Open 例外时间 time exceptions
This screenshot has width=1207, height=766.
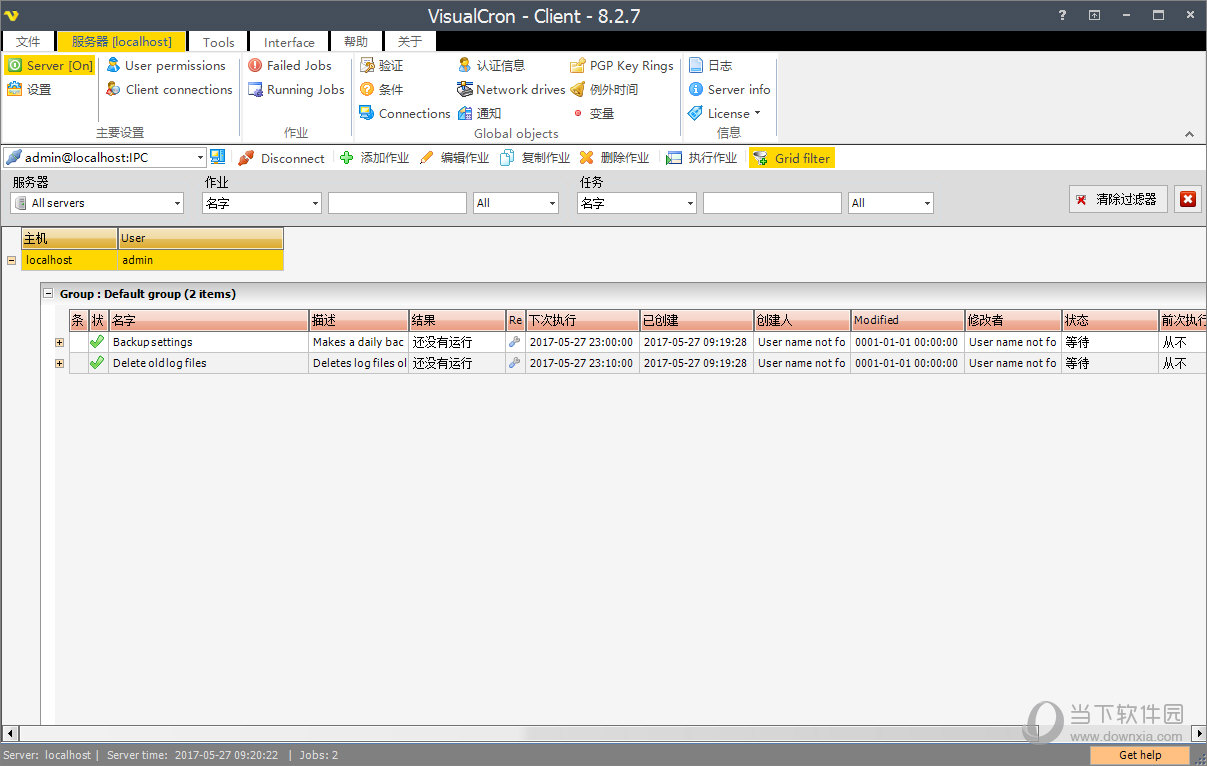604,90
